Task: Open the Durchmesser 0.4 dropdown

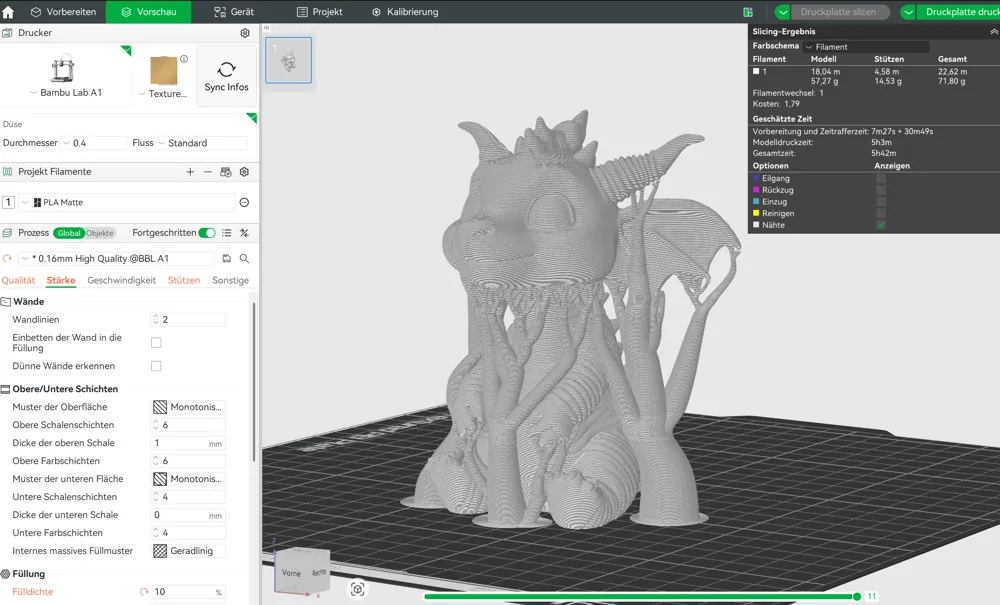Action: pos(94,143)
